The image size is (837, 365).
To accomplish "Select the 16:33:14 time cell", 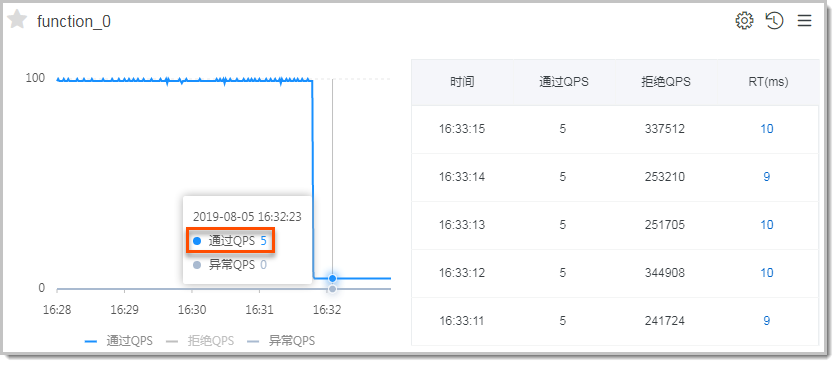I will pos(462,177).
